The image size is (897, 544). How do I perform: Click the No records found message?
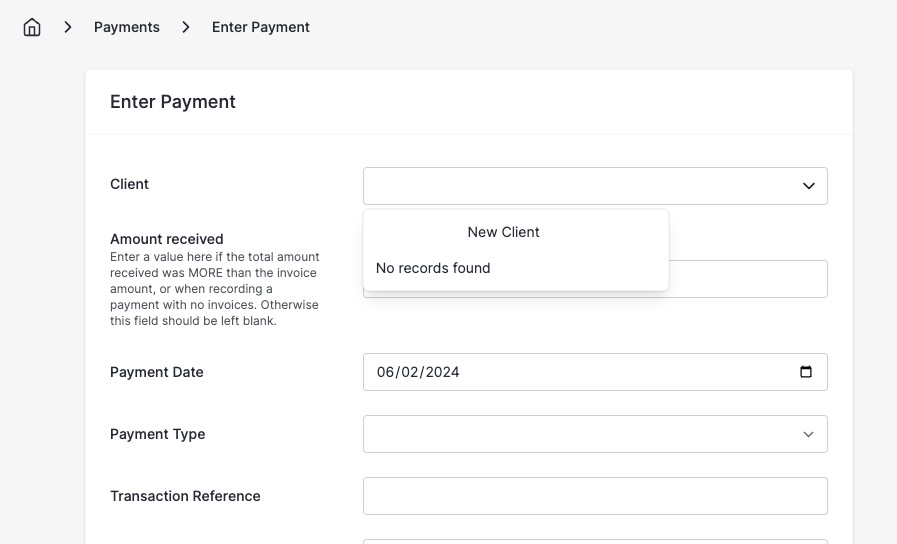pyautogui.click(x=433, y=268)
